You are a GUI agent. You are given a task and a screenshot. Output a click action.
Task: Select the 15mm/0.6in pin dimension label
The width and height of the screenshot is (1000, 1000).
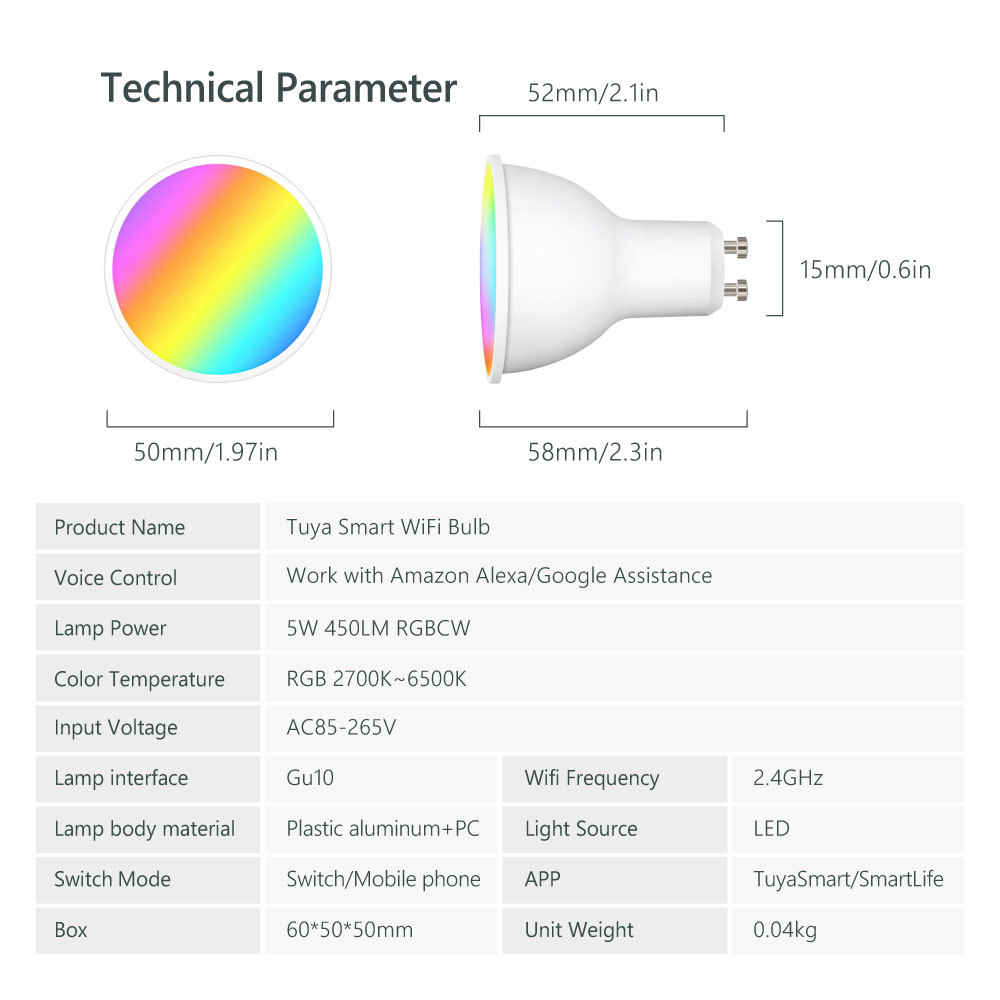pos(865,269)
